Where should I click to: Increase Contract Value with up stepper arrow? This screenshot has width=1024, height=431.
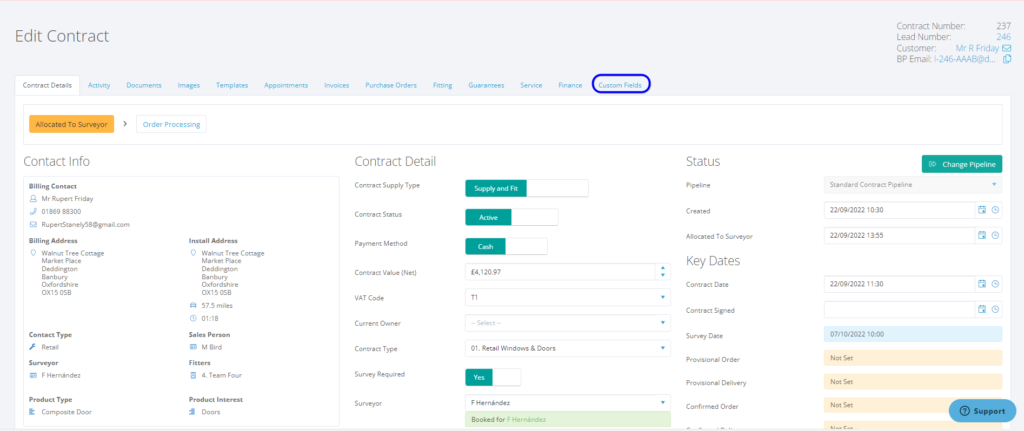(663, 267)
